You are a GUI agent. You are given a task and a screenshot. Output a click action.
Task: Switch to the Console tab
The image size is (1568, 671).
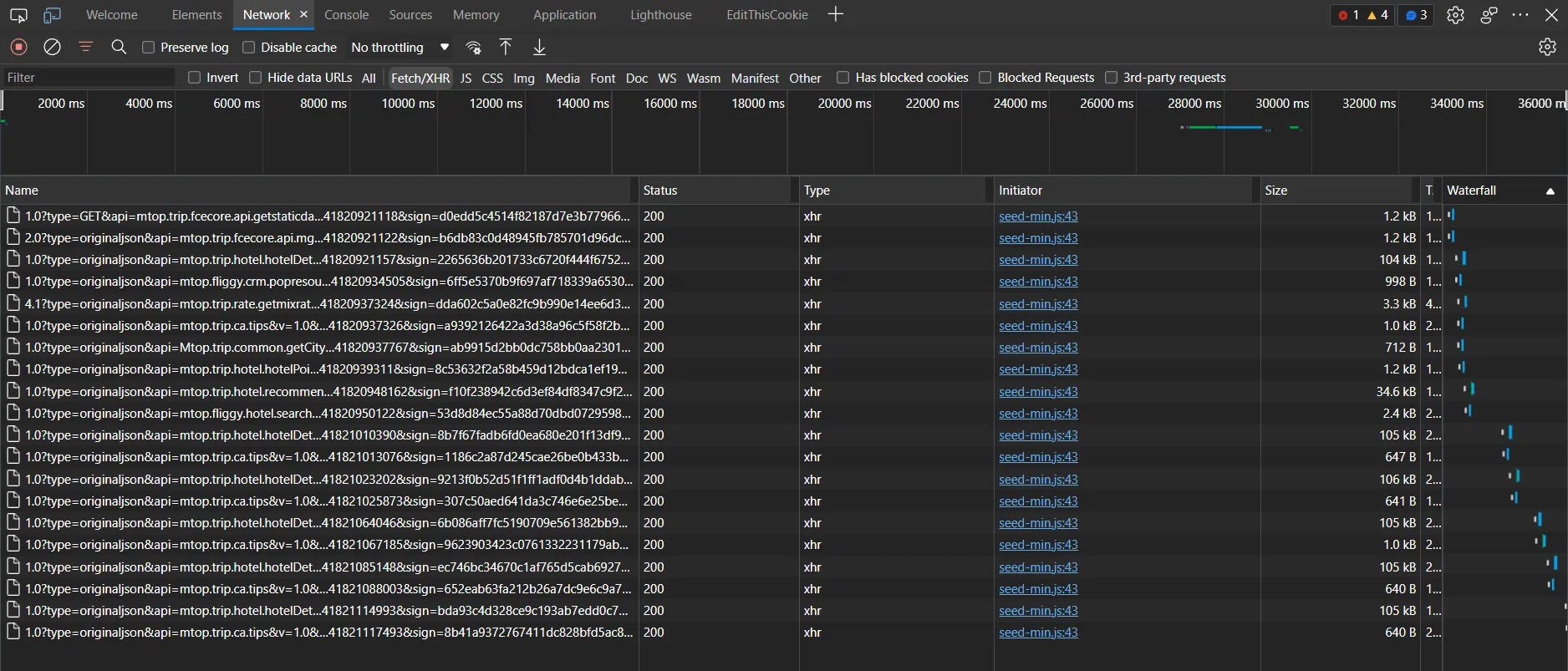(x=346, y=15)
